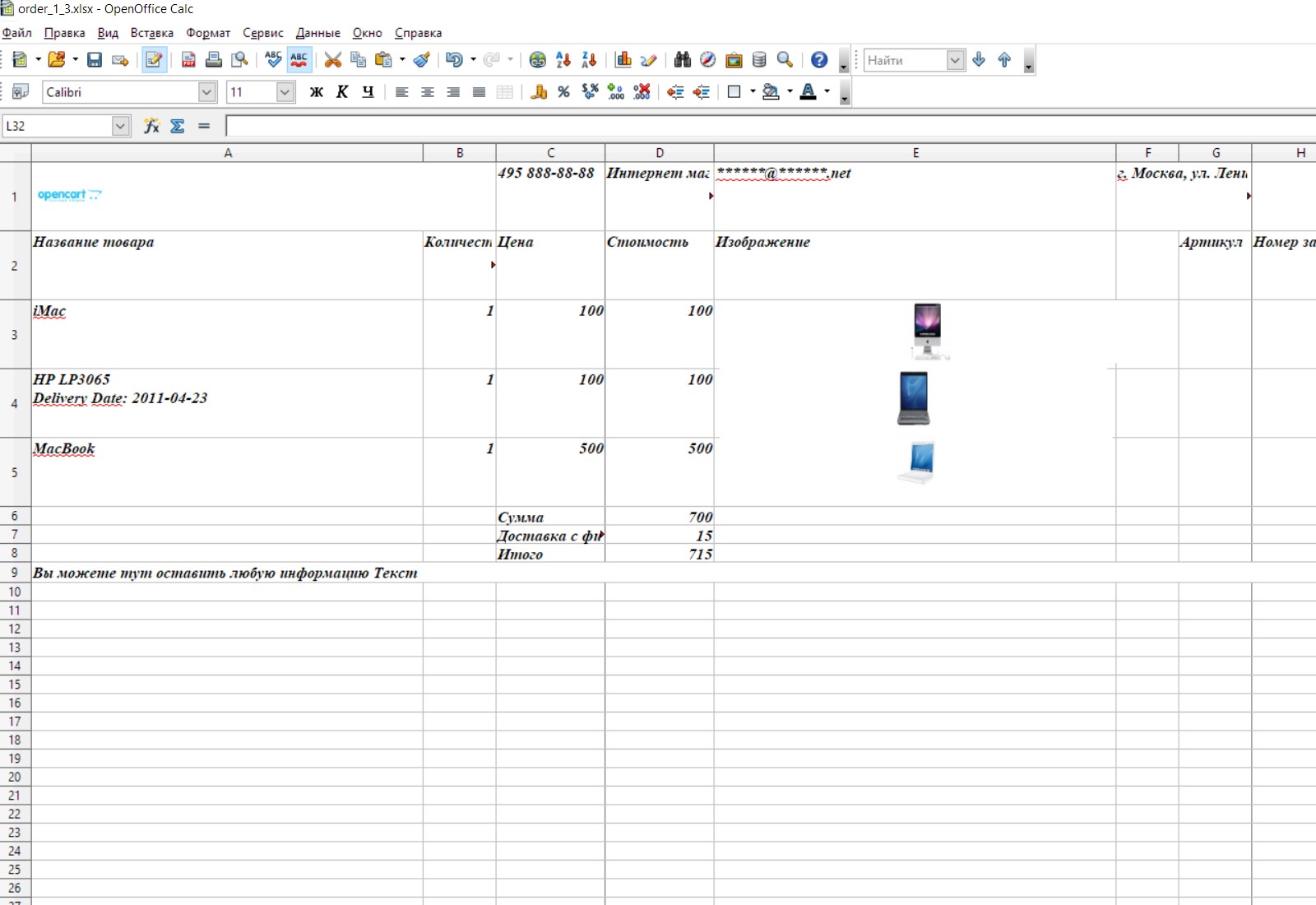Open the Name Box dropdown arrow
The width and height of the screenshot is (1316, 905).
click(x=121, y=126)
